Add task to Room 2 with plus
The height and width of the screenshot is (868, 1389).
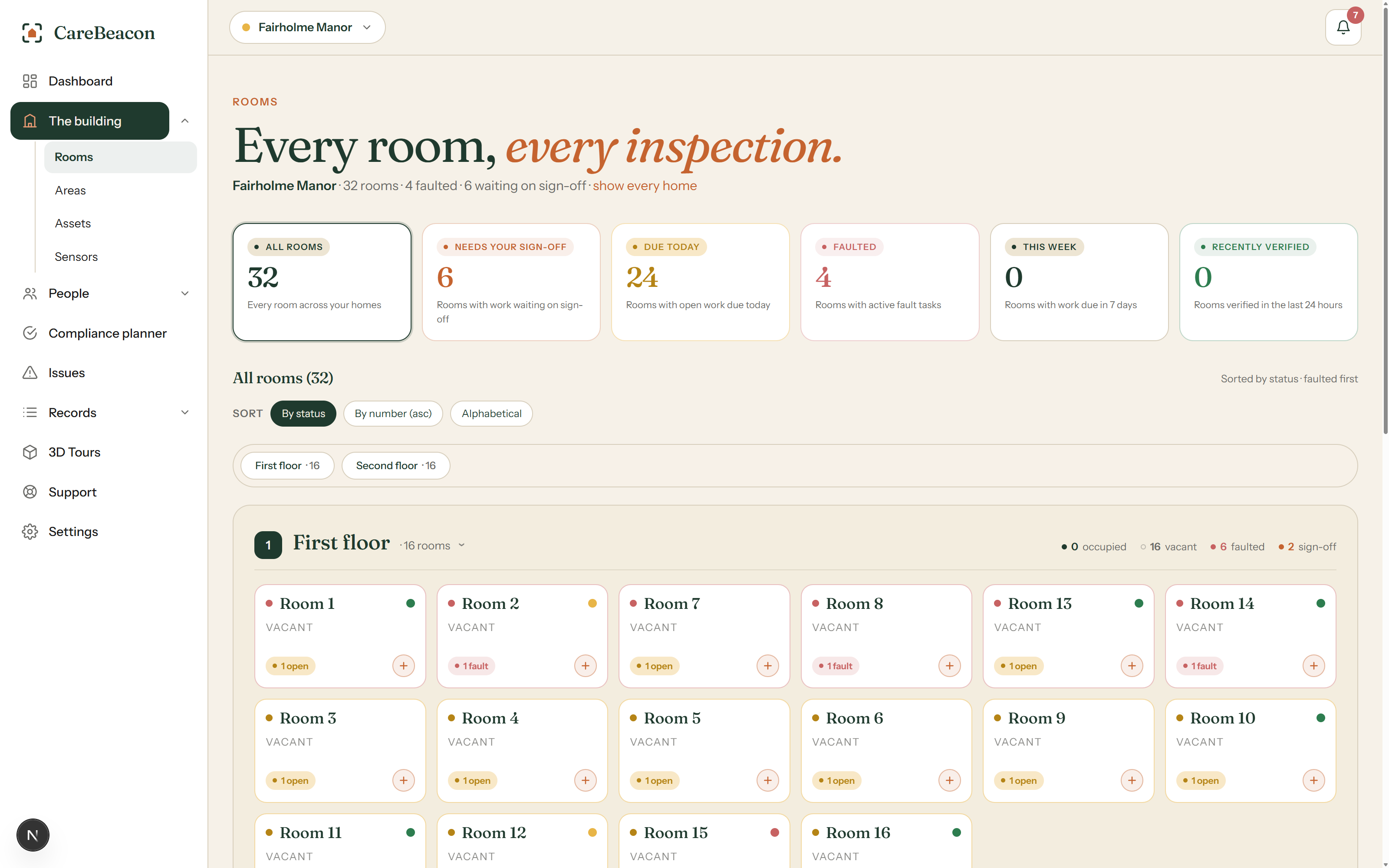point(586,666)
